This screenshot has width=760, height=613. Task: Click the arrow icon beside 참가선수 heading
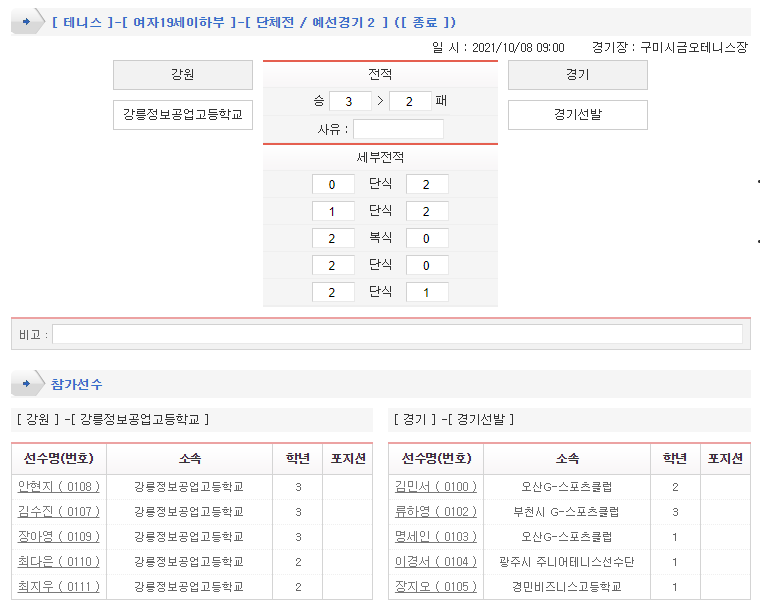pyautogui.click(x=27, y=384)
